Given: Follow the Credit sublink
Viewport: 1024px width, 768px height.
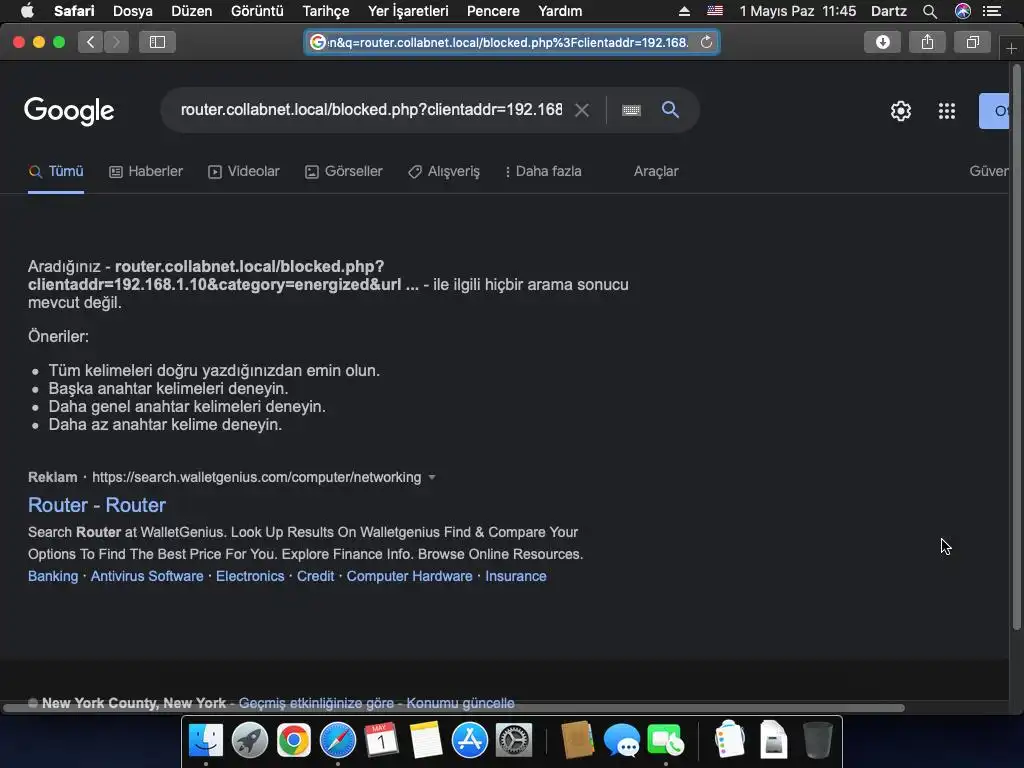Looking at the screenshot, I should pyautogui.click(x=315, y=576).
